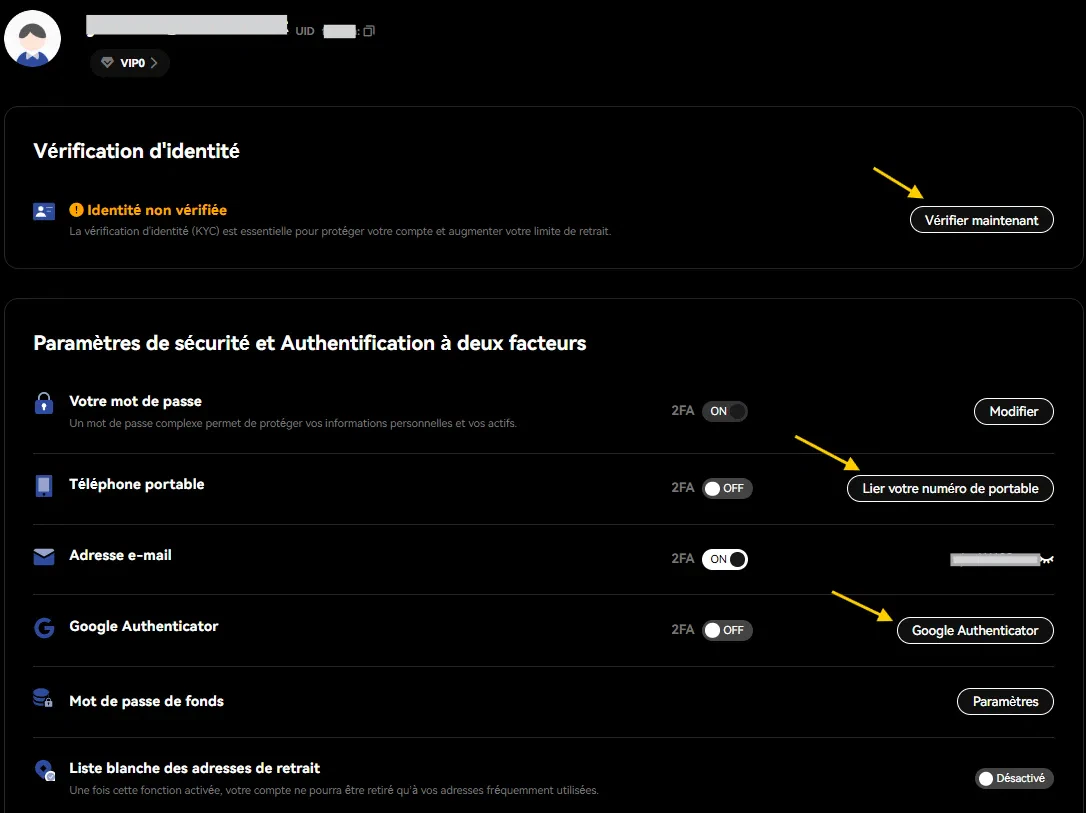Click the identity card verification icon

tap(42, 211)
